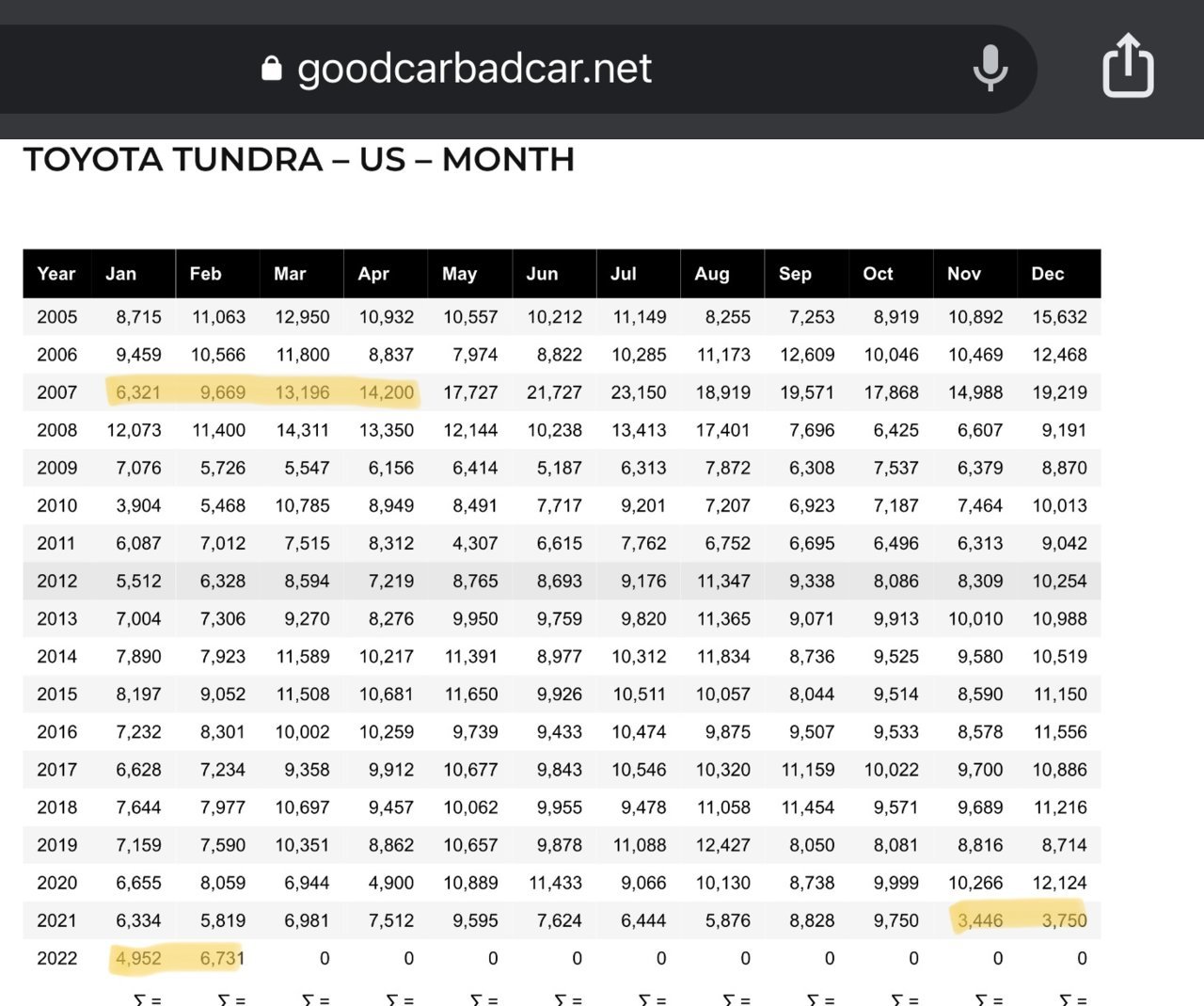The height and width of the screenshot is (1006, 1204).
Task: Select the 2022 year row label
Action: click(57, 958)
